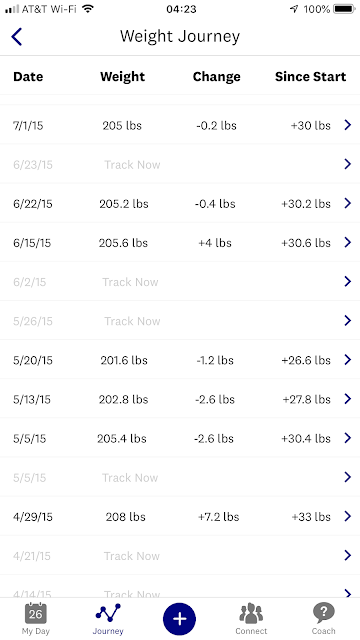This screenshot has width=360, height=640.
Task: Track Now for 6/2/15
Action: [130, 282]
